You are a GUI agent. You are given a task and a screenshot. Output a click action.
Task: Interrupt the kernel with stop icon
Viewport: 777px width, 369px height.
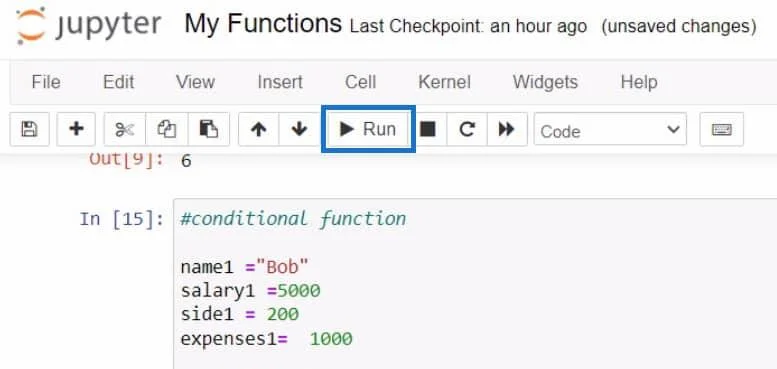pyautogui.click(x=428, y=129)
